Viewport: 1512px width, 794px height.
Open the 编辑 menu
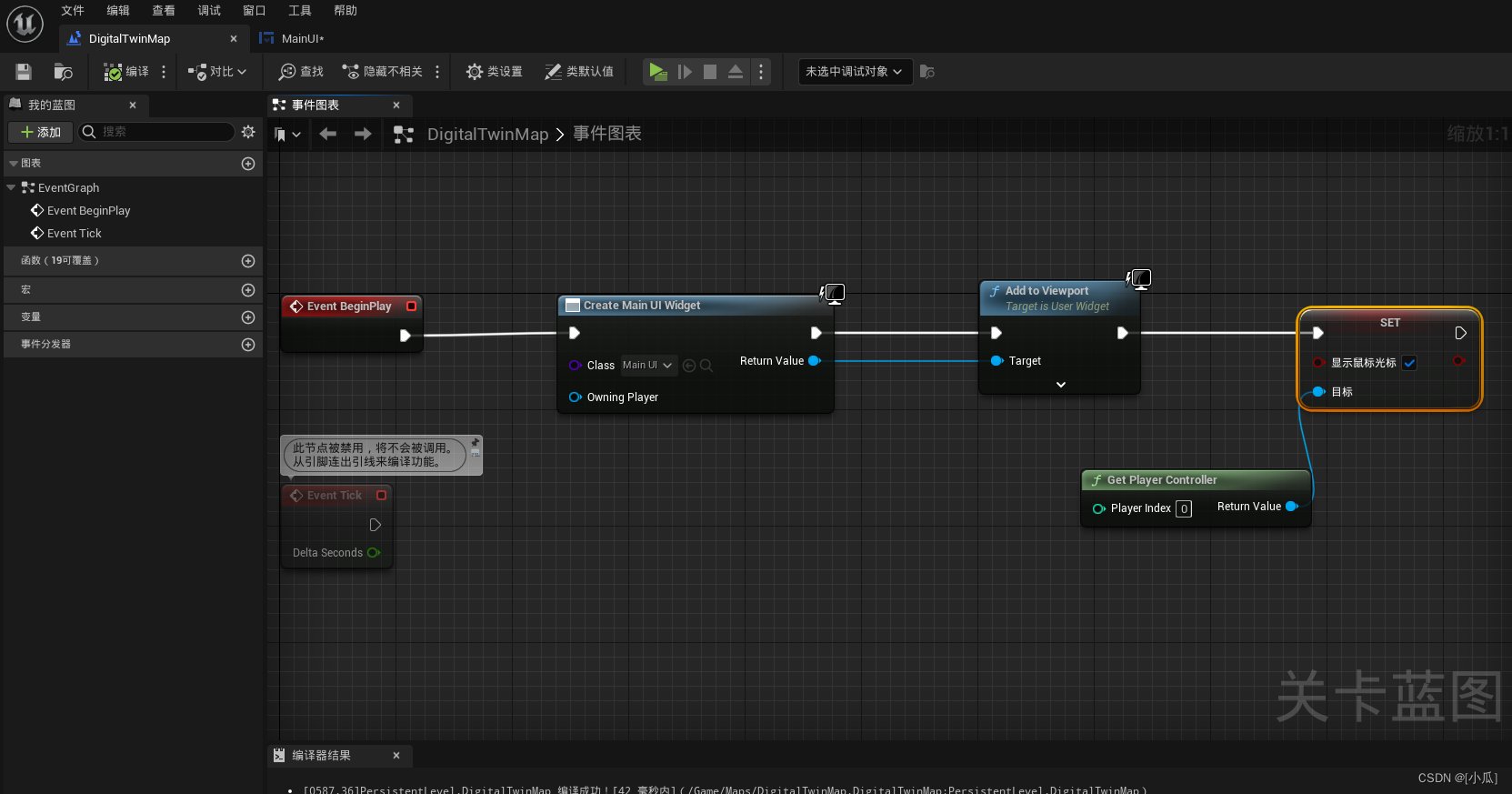(x=118, y=11)
